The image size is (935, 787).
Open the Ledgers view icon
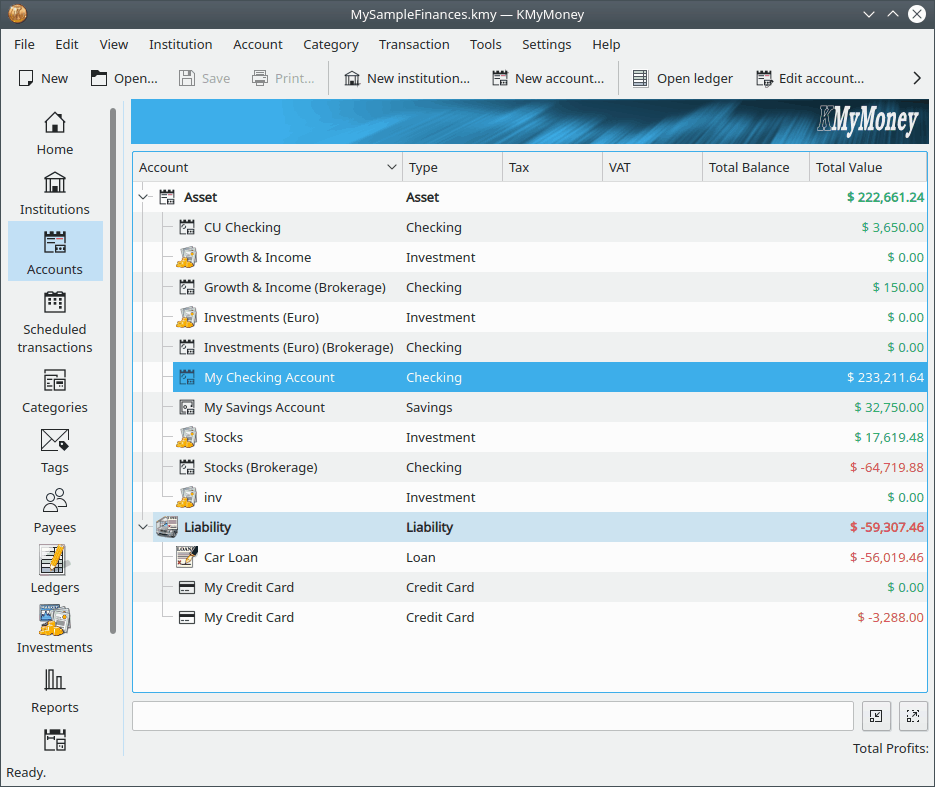[x=55, y=560]
